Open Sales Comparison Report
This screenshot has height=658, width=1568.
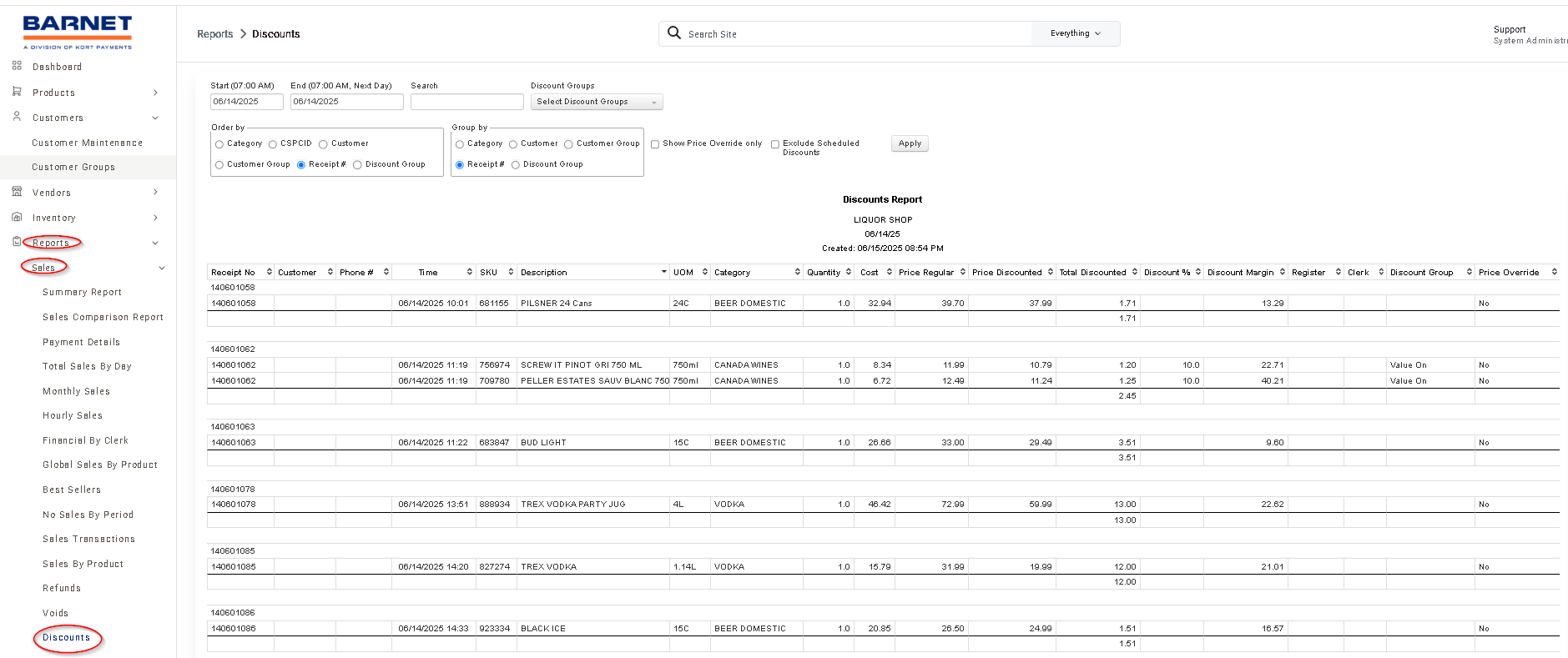click(103, 317)
